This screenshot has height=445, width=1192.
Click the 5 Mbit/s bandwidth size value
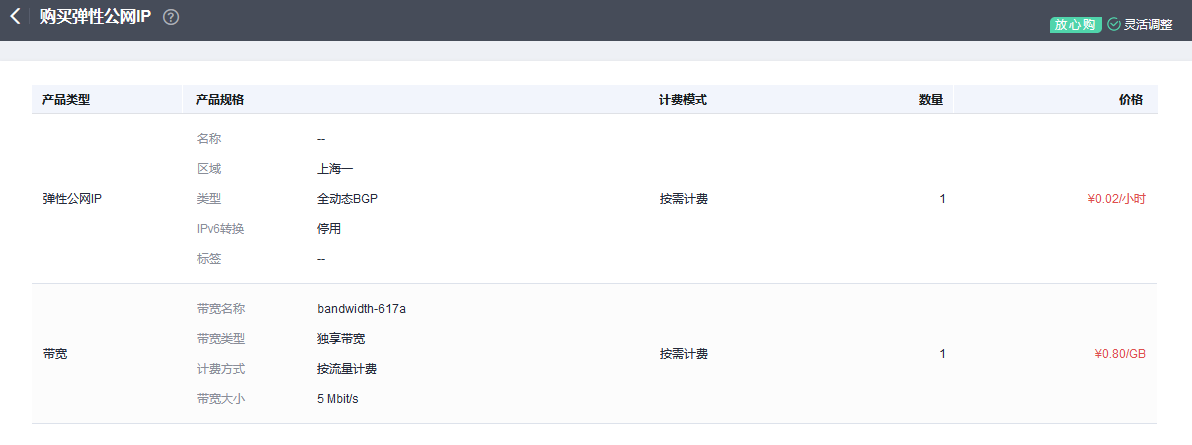coord(337,399)
